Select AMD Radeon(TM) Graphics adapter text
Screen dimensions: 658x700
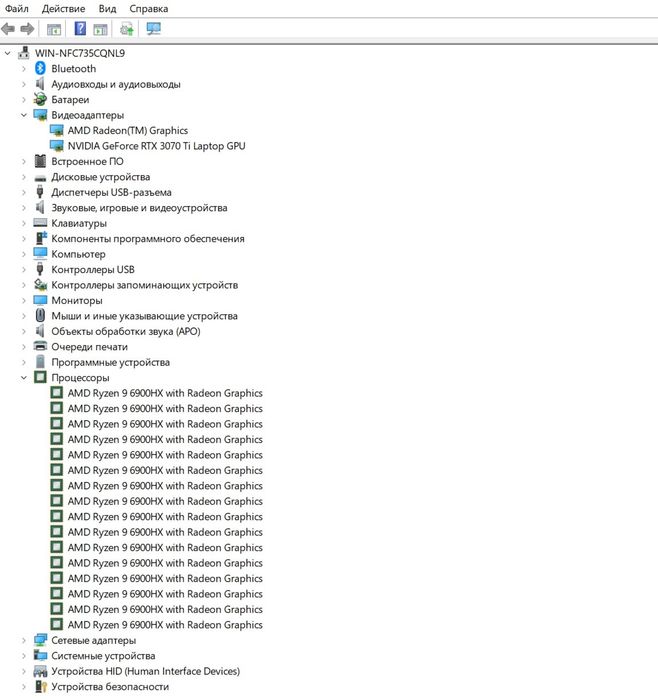tap(128, 130)
